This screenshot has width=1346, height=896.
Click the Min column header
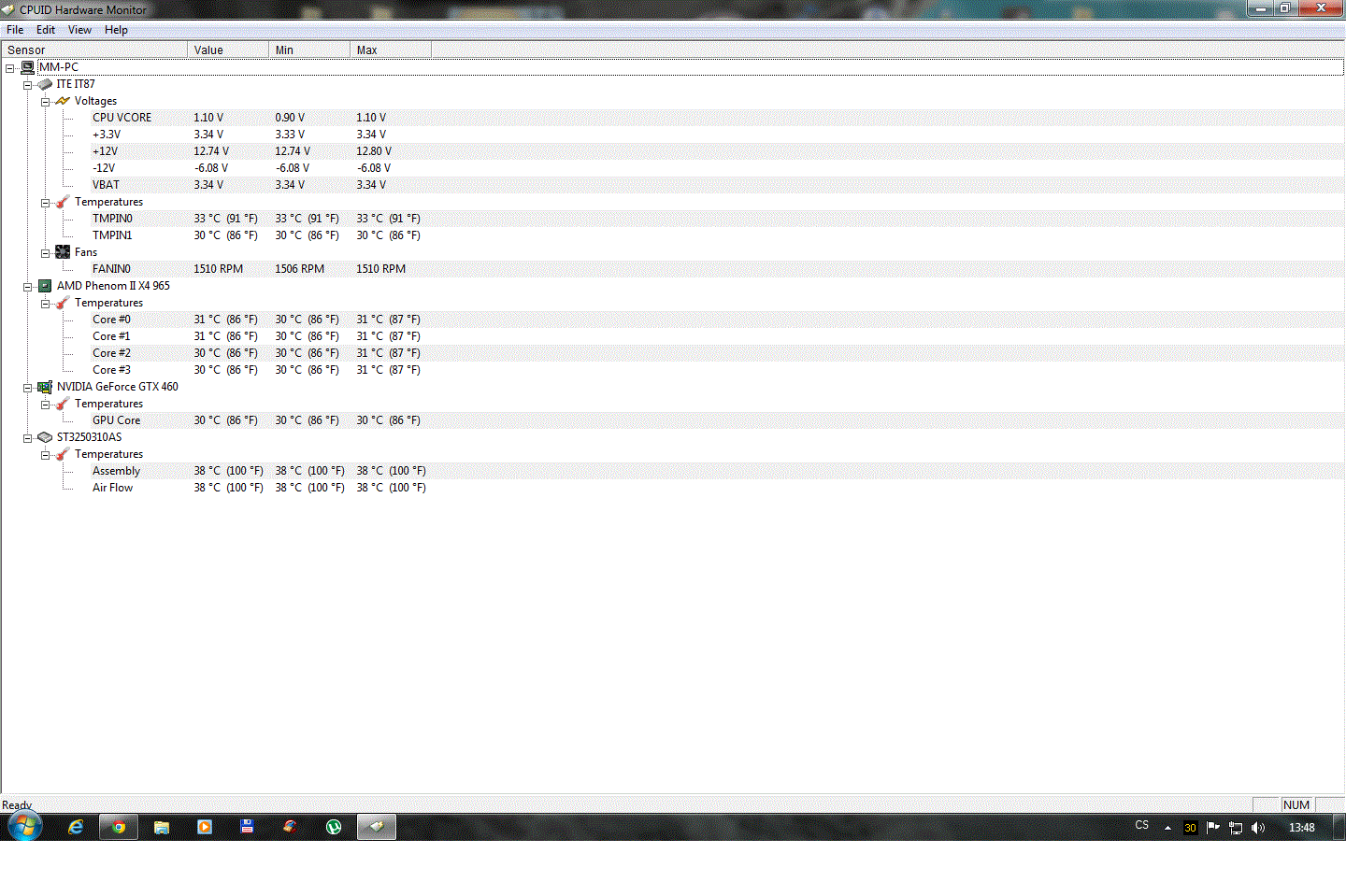coord(309,50)
